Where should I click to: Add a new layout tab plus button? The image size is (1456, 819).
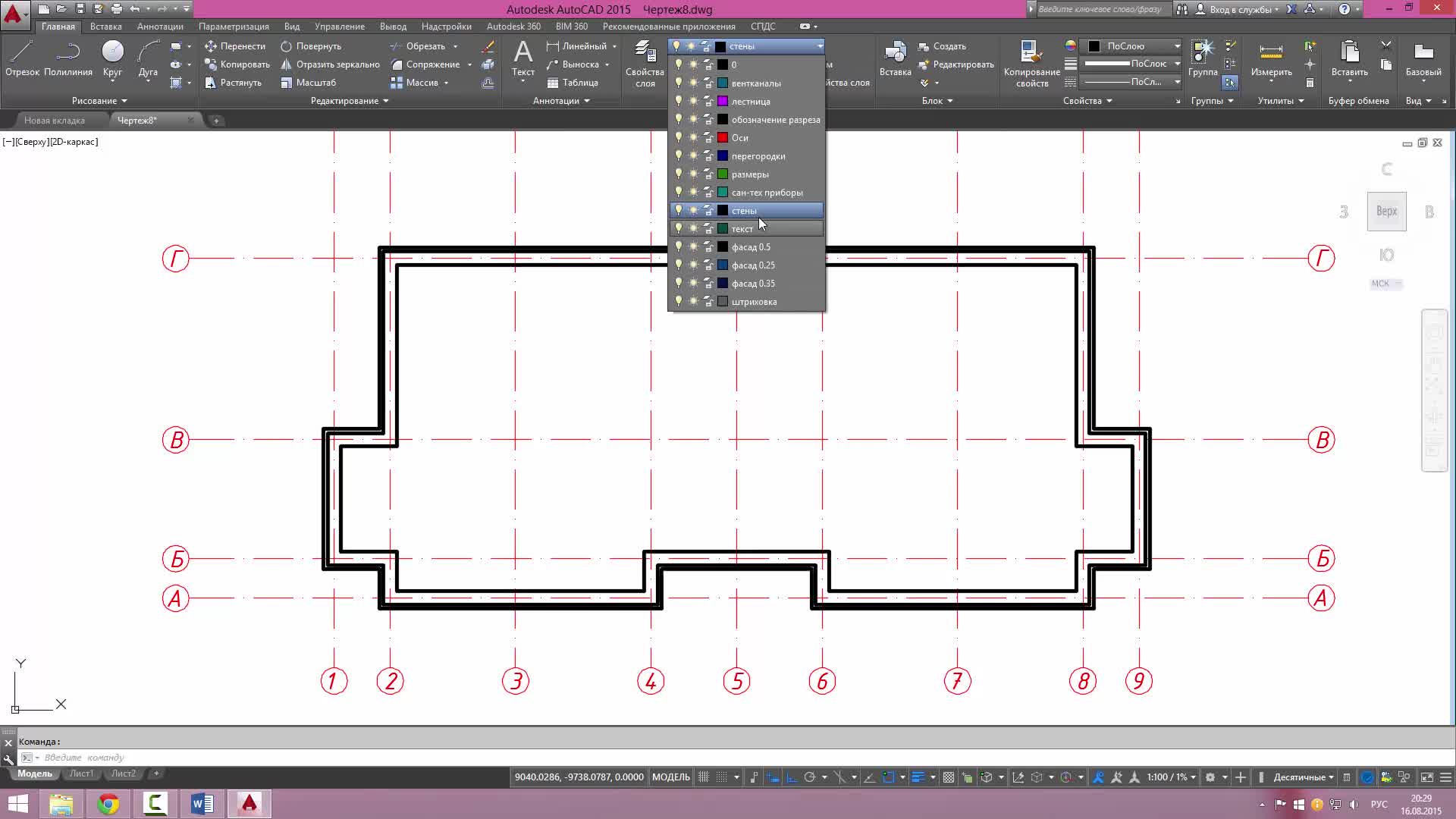[x=156, y=773]
